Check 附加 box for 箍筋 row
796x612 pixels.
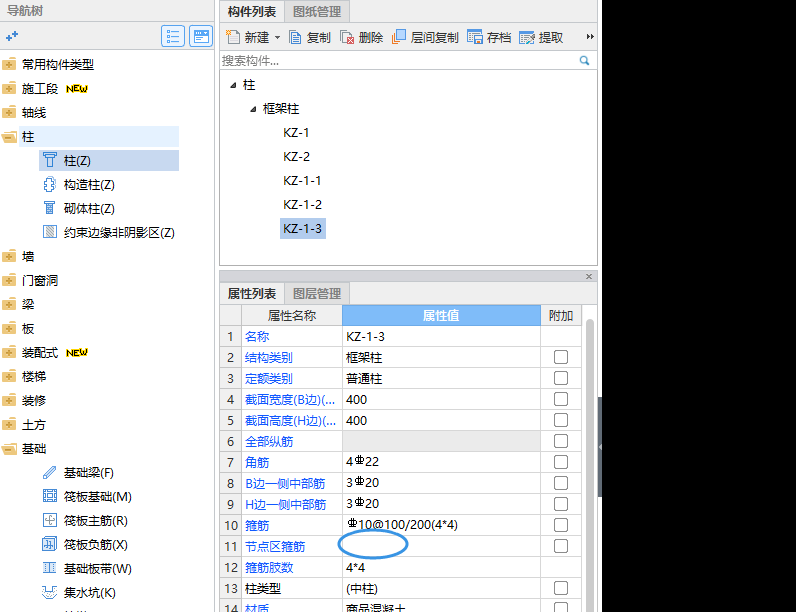coord(561,525)
